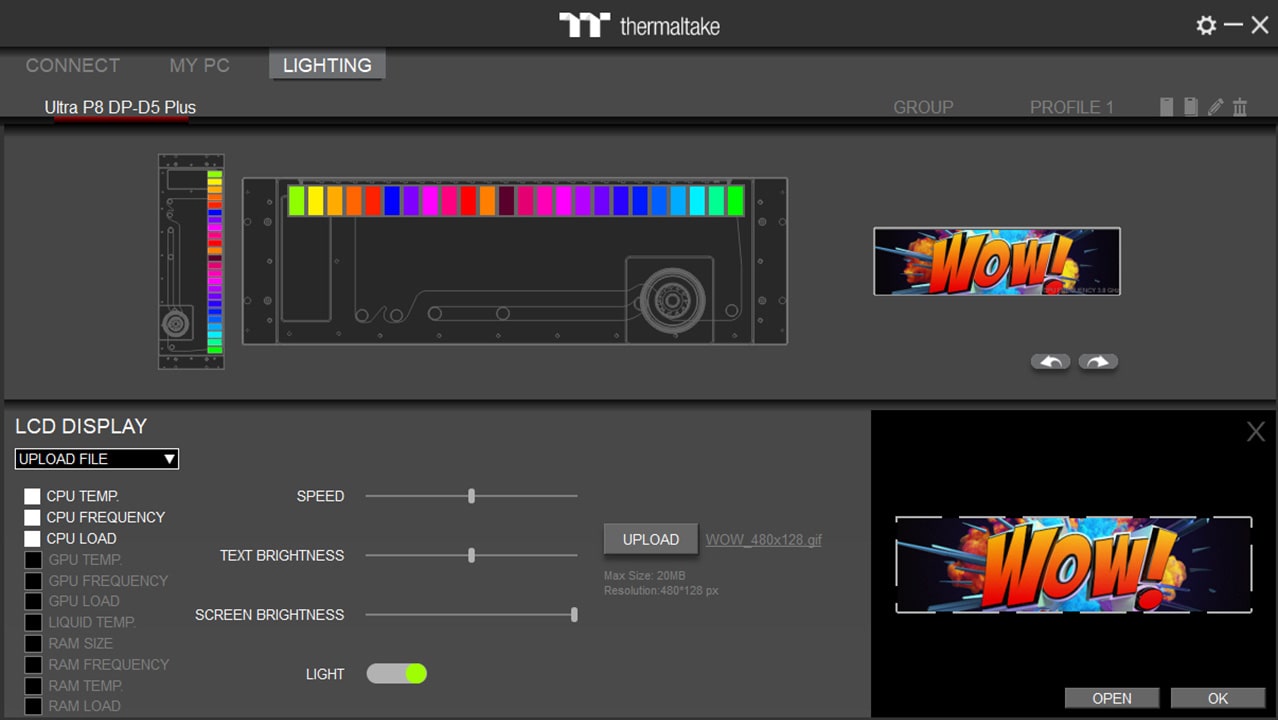Viewport: 1278px width, 720px height.
Task: Toggle the RAM FREQUENCY checkbox
Action: tap(33, 664)
